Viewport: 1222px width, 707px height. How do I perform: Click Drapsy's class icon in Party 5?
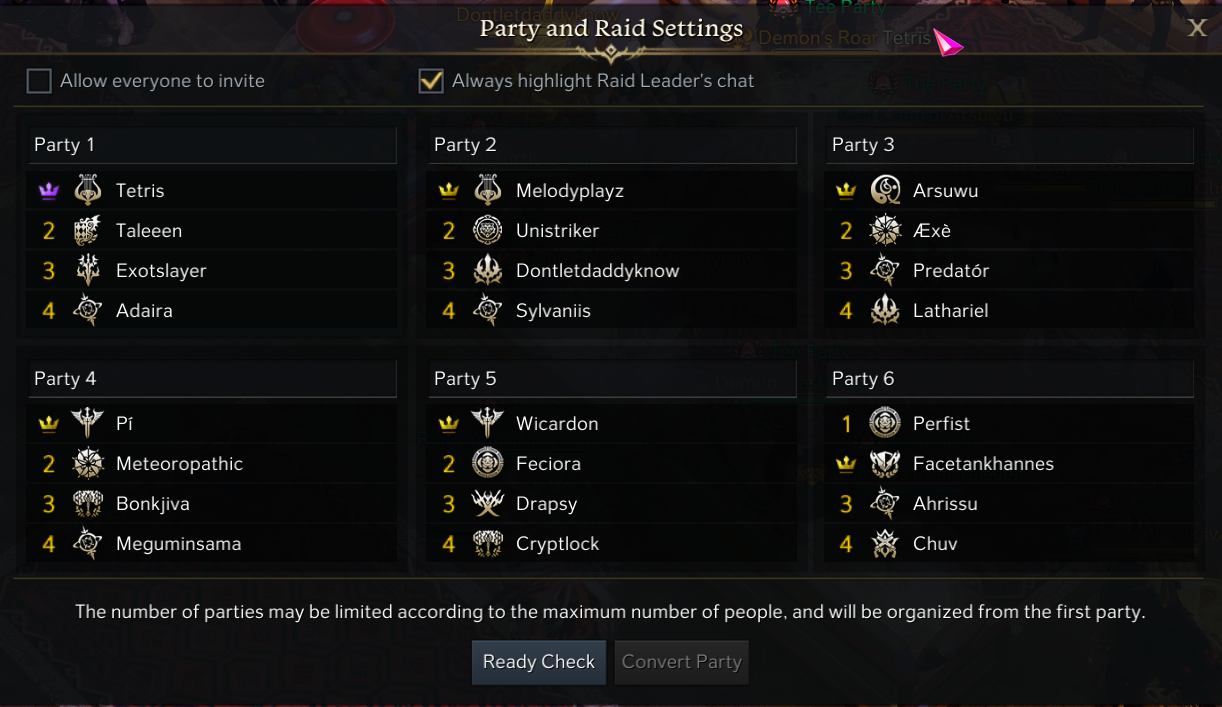488,504
